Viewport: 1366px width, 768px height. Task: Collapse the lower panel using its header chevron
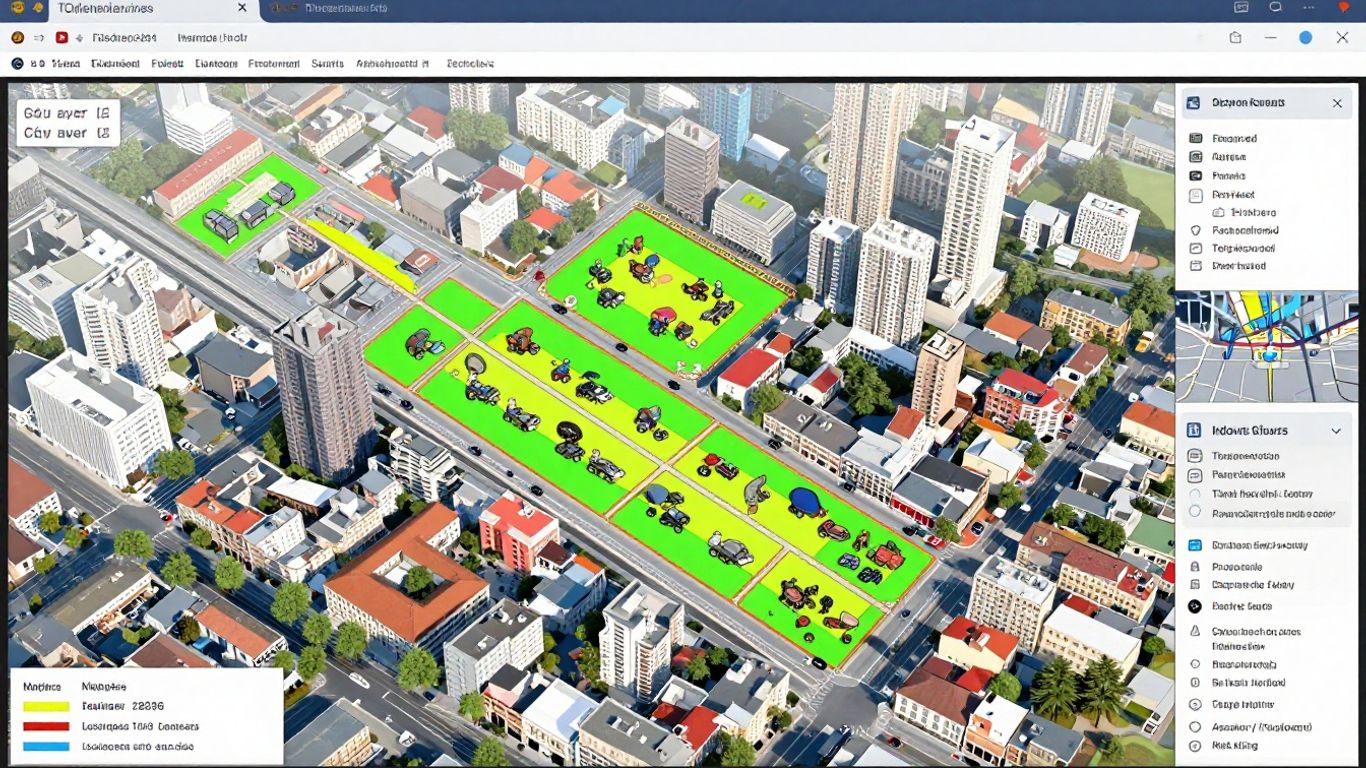(x=1336, y=431)
